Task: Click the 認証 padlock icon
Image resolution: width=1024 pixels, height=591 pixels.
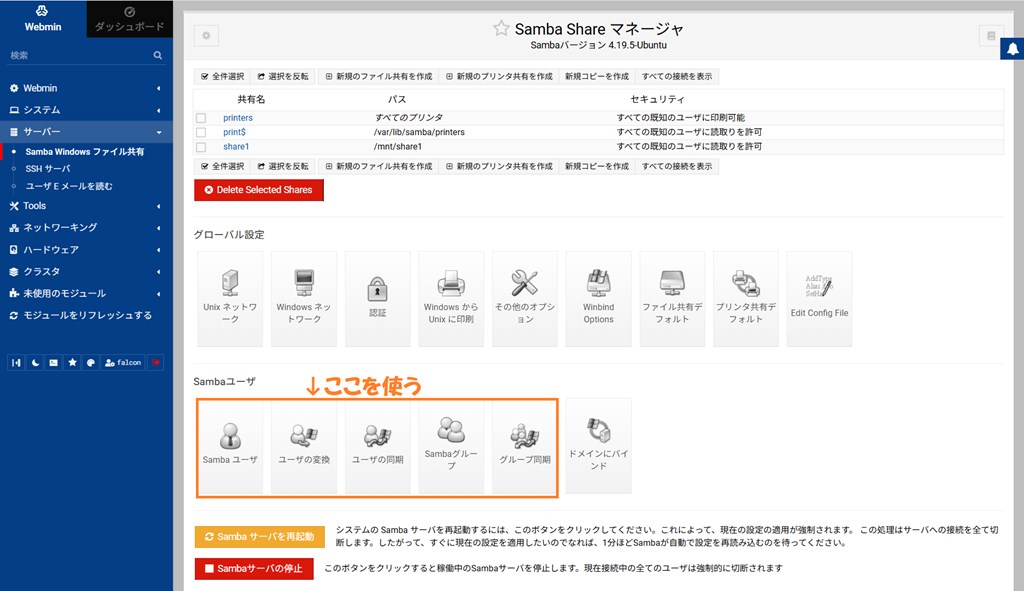Action: click(377, 298)
